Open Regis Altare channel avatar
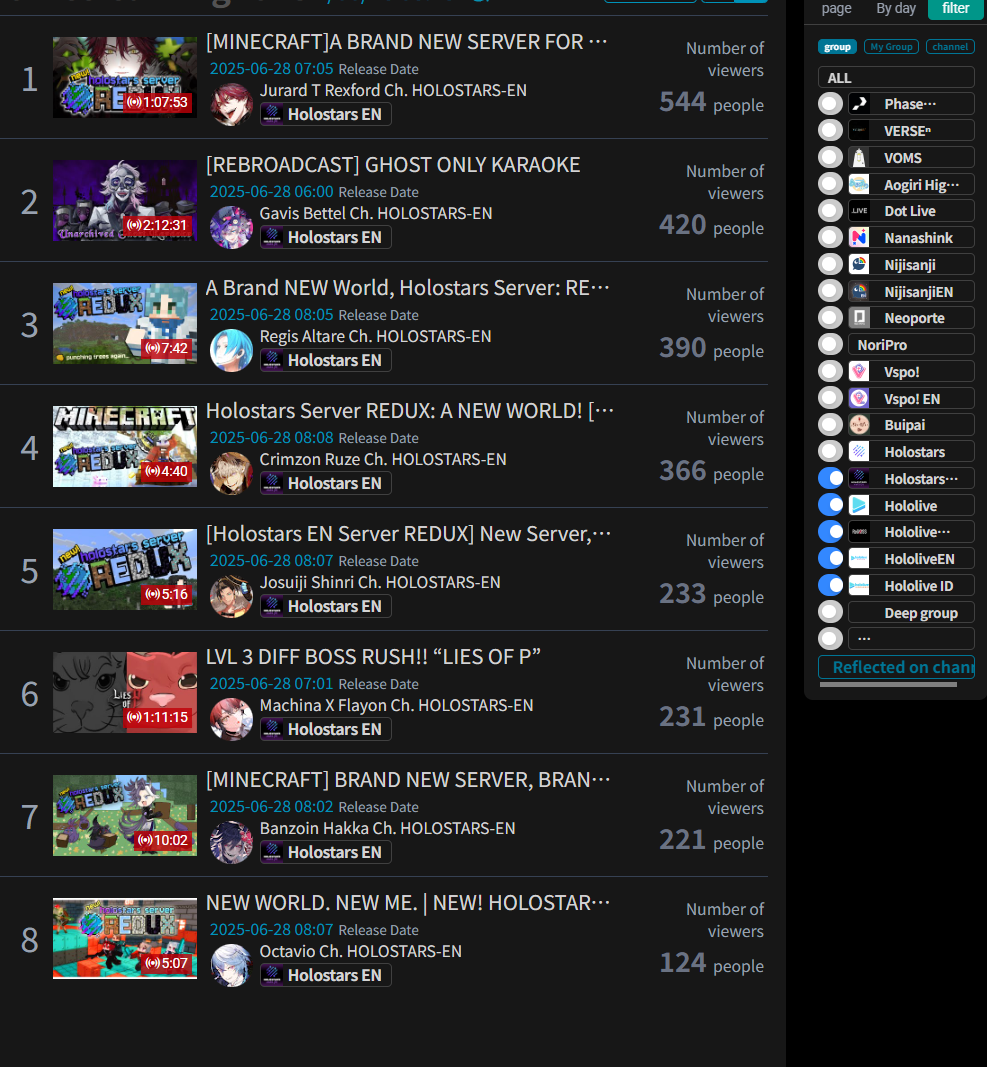This screenshot has height=1067, width=987. (x=231, y=350)
